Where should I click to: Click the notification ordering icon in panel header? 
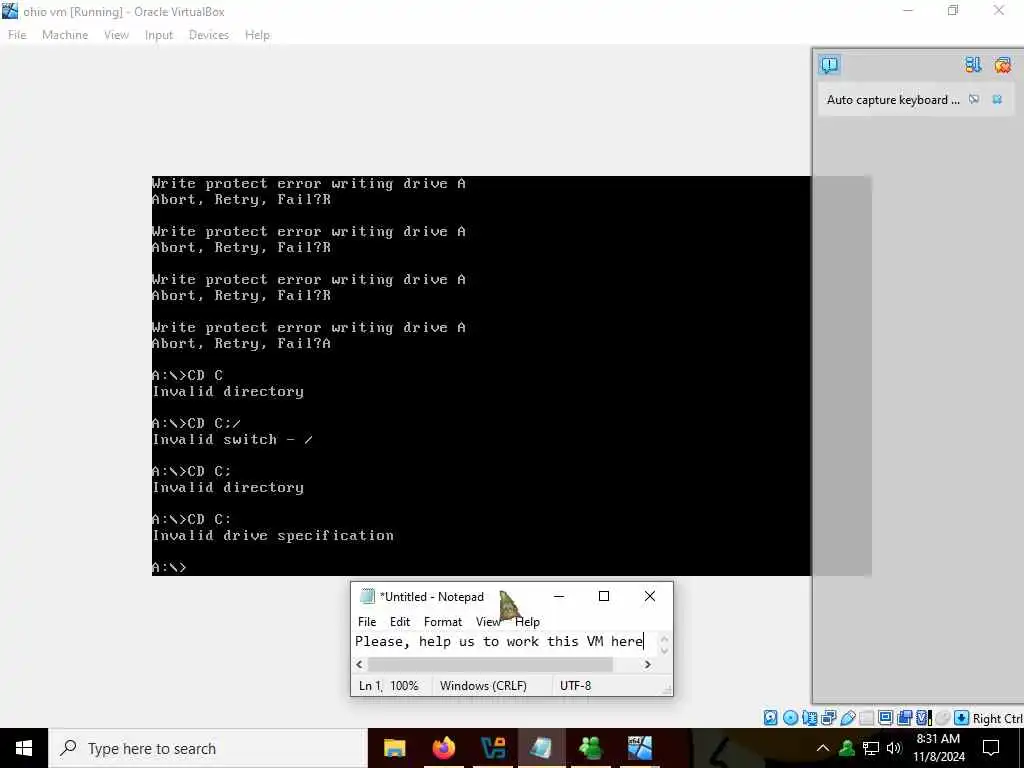pos(973,65)
